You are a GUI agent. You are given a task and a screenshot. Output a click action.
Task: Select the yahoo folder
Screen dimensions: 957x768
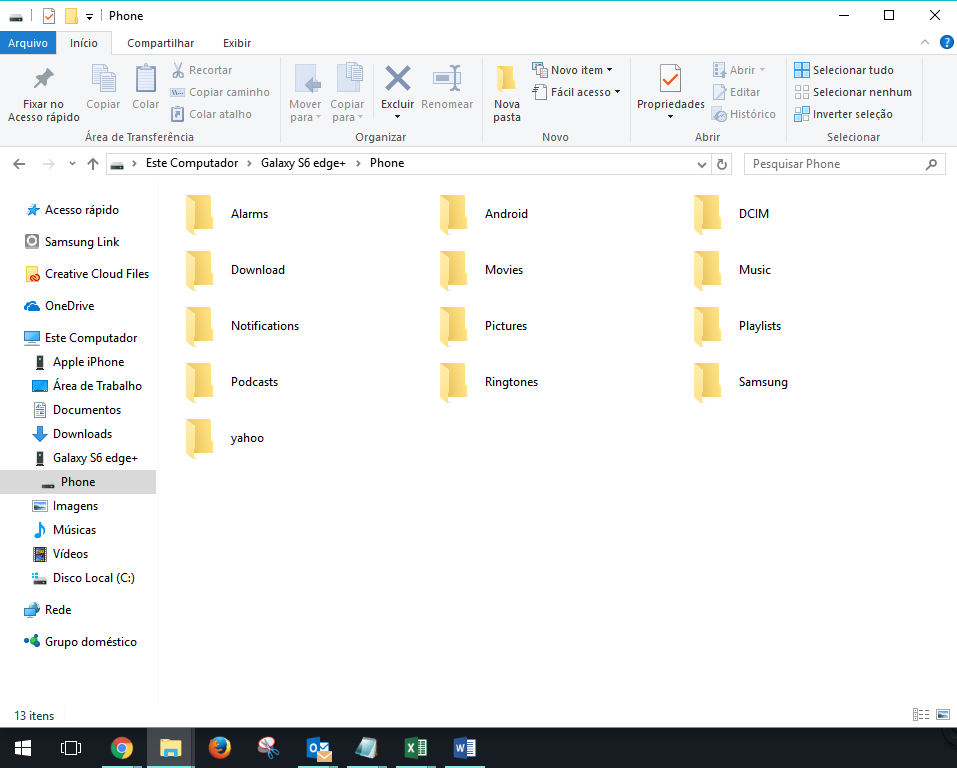225,438
